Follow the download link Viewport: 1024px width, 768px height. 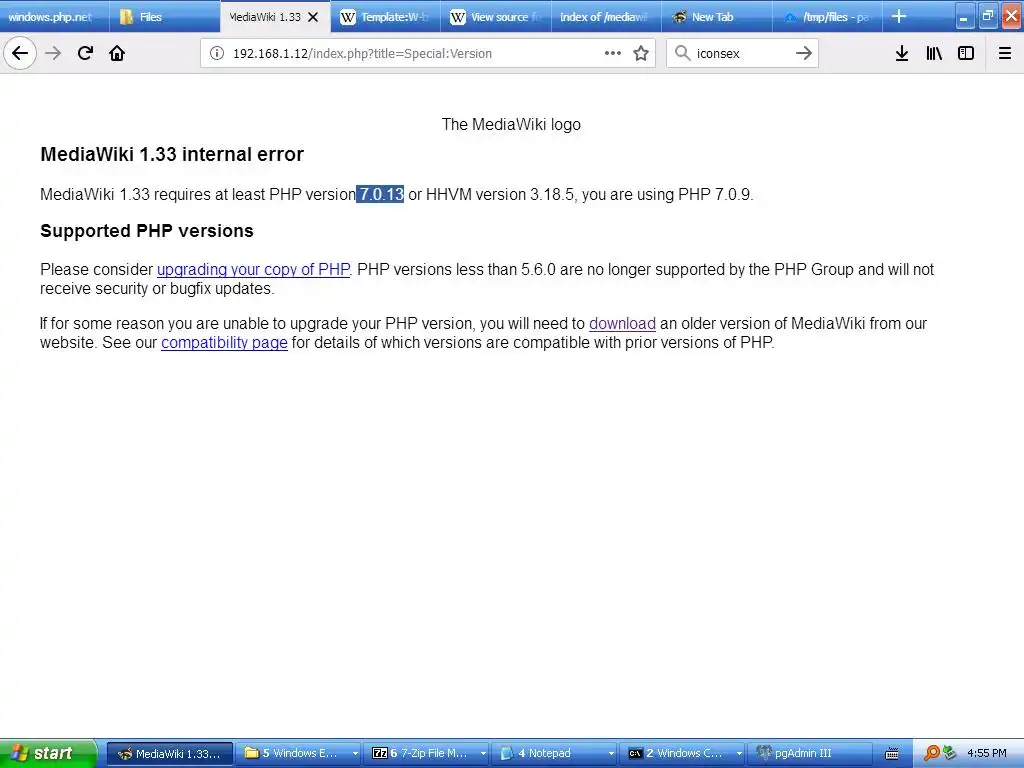(x=622, y=323)
